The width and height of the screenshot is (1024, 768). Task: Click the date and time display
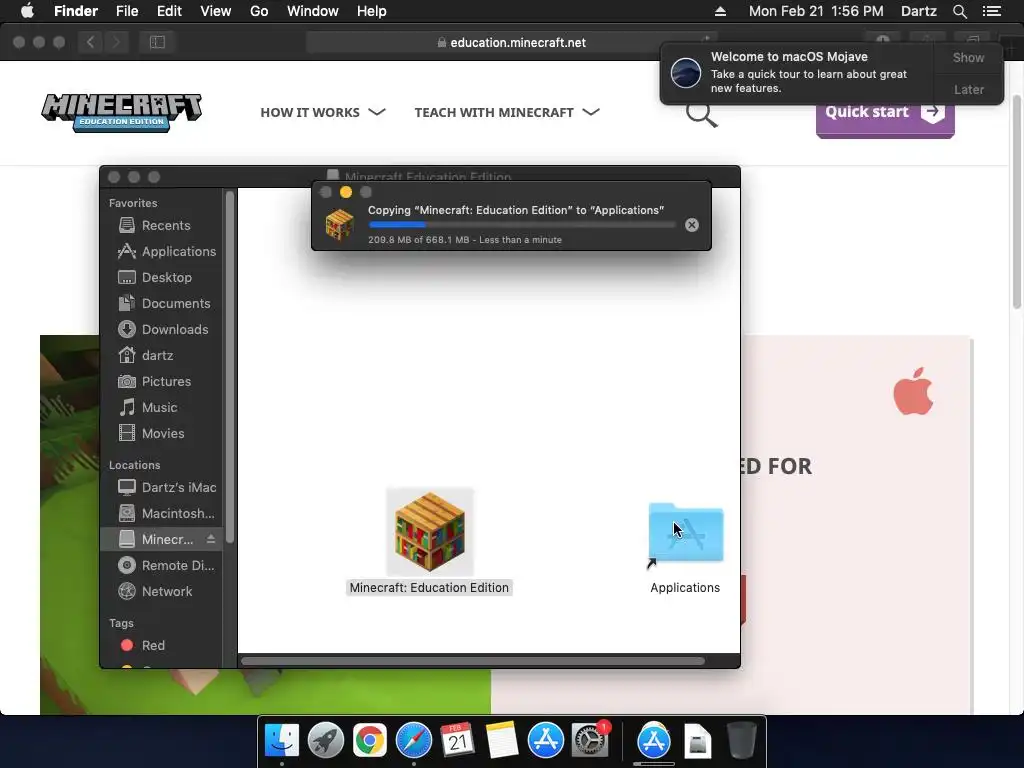coord(816,11)
